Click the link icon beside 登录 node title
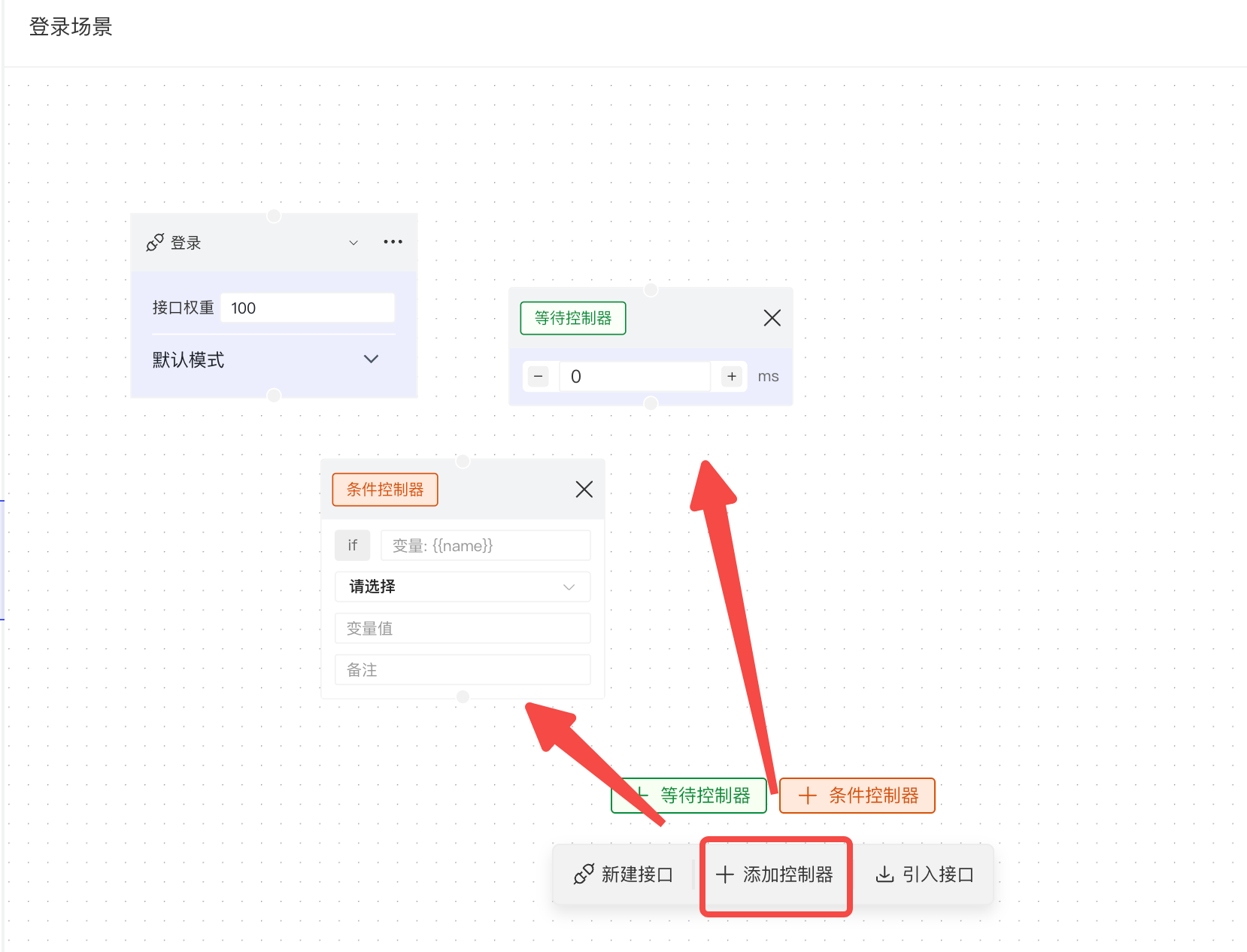This screenshot has height=952, width=1247. point(155,242)
